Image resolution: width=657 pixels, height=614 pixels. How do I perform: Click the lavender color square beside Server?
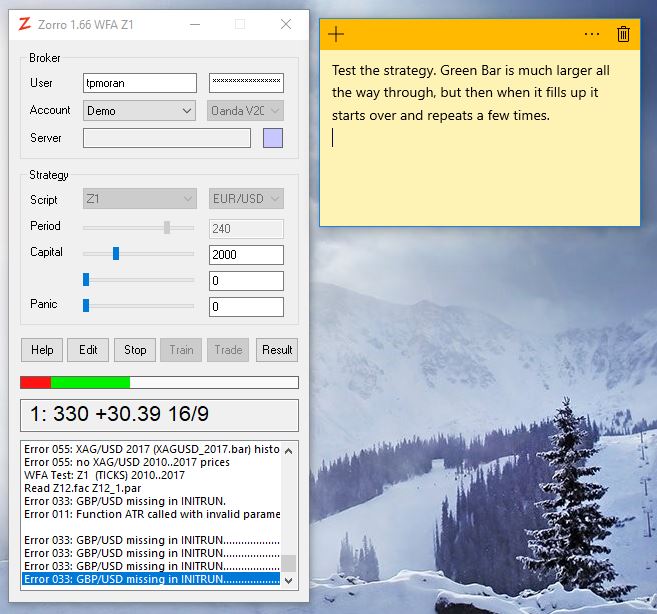[273, 138]
